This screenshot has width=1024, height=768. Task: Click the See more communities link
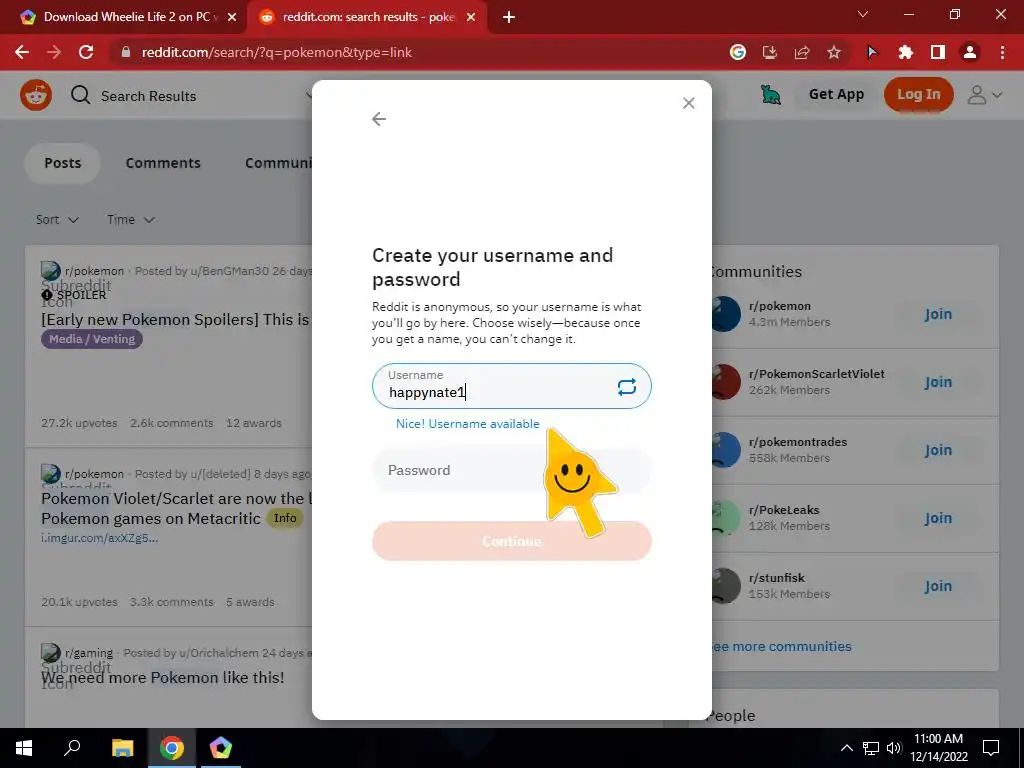click(779, 646)
